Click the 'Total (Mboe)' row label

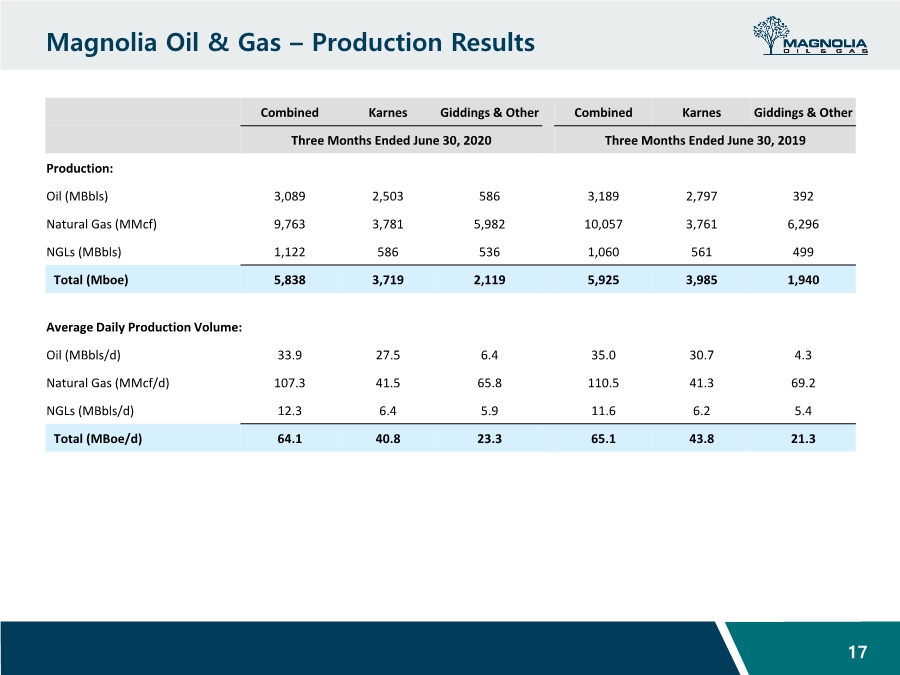point(91,280)
